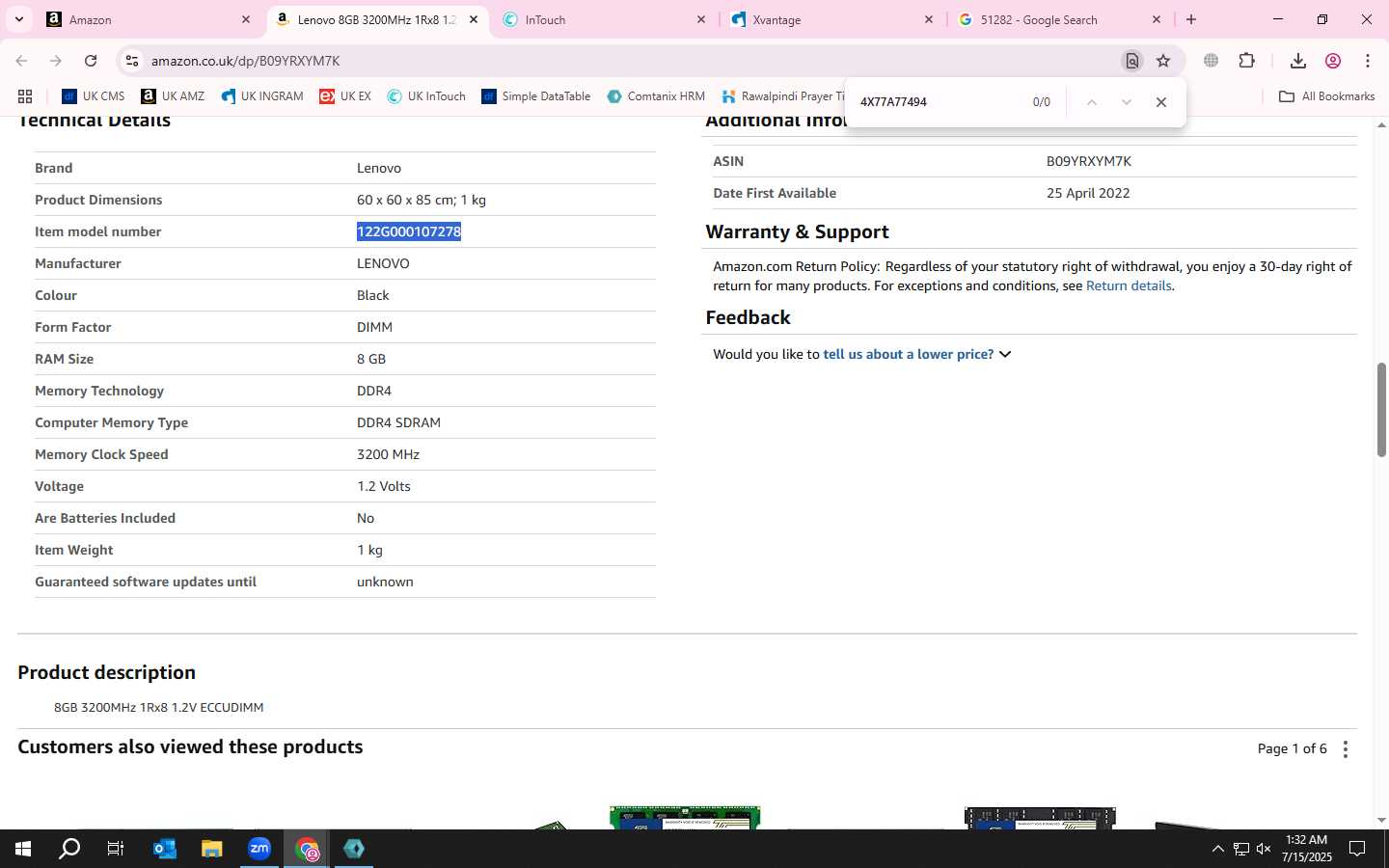Viewport: 1389px width, 868px height.
Task: Click the page vertical scrollbar thumb
Action: [1381, 410]
